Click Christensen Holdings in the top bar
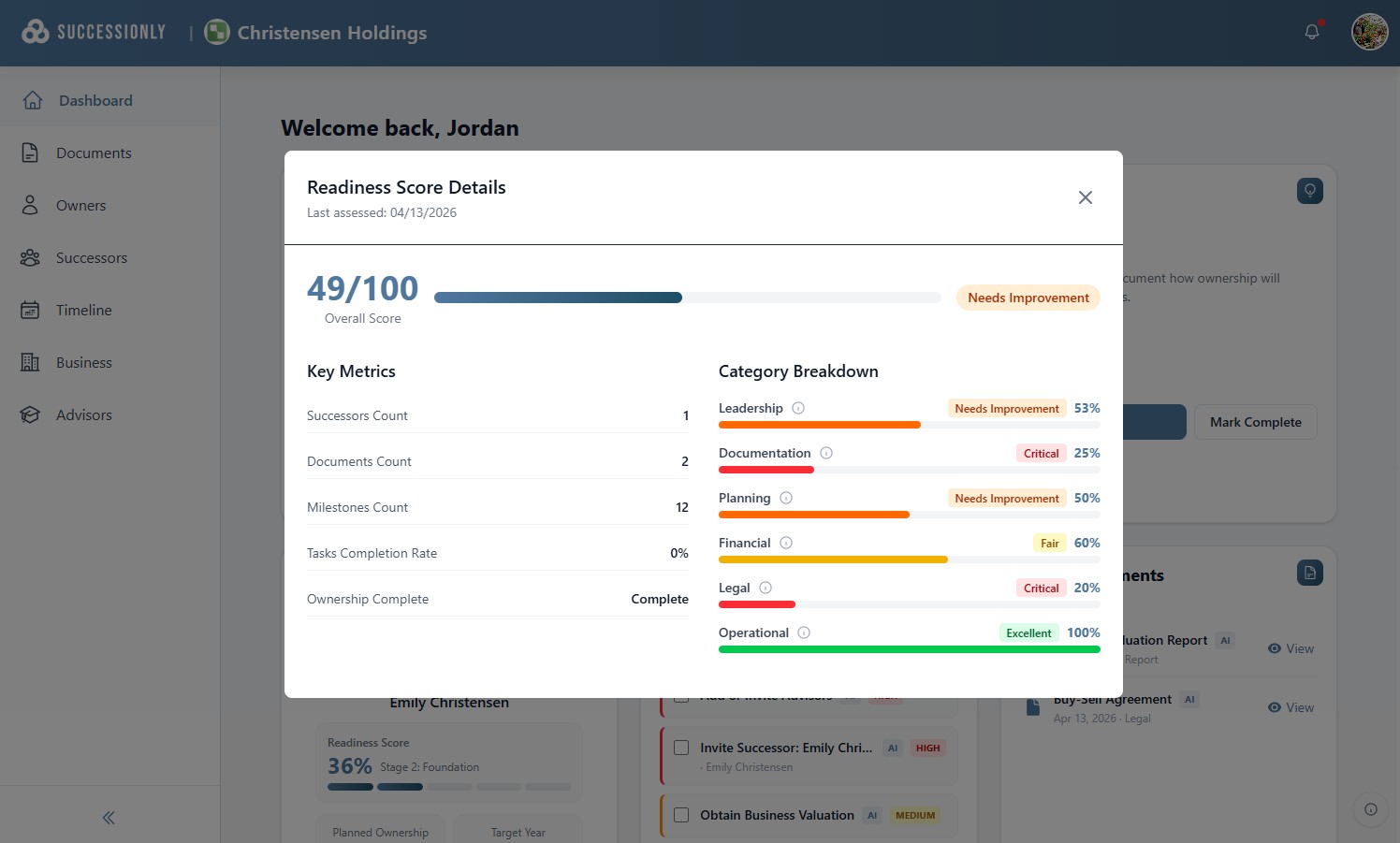1400x843 pixels. pyautogui.click(x=315, y=32)
